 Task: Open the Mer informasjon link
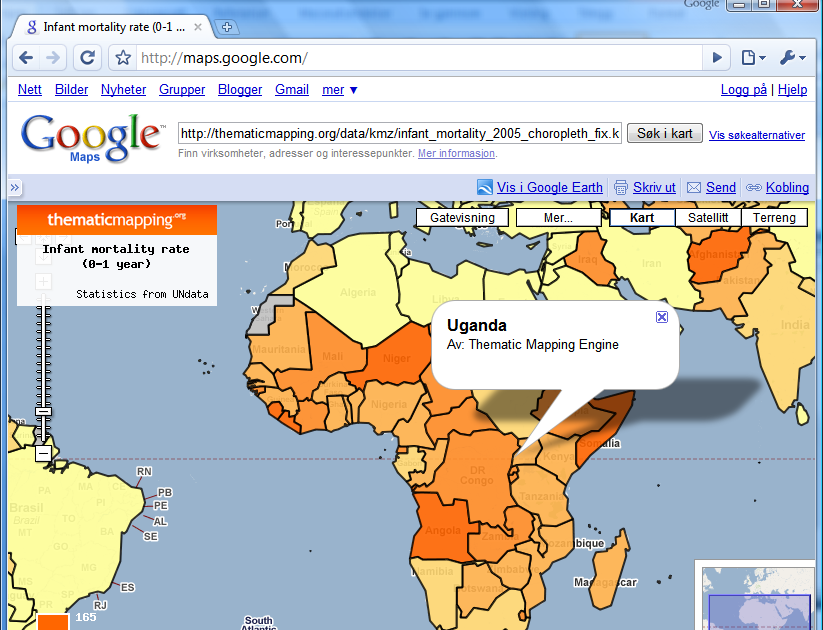point(456,153)
